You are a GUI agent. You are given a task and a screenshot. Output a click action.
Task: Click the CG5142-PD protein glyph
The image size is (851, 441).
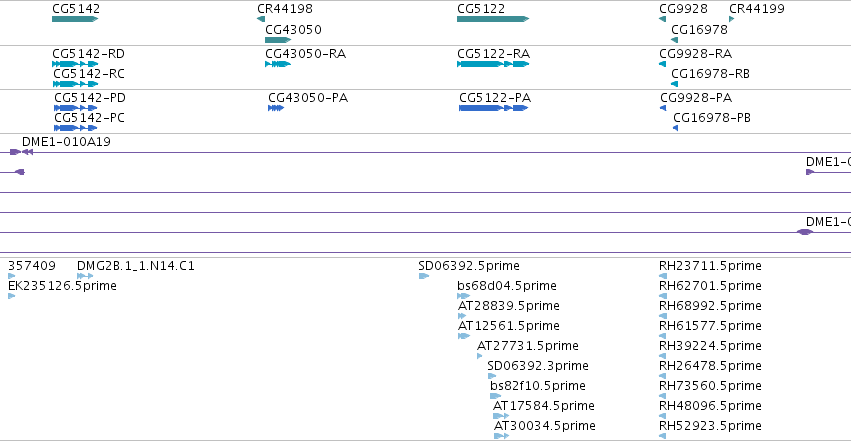click(x=75, y=108)
